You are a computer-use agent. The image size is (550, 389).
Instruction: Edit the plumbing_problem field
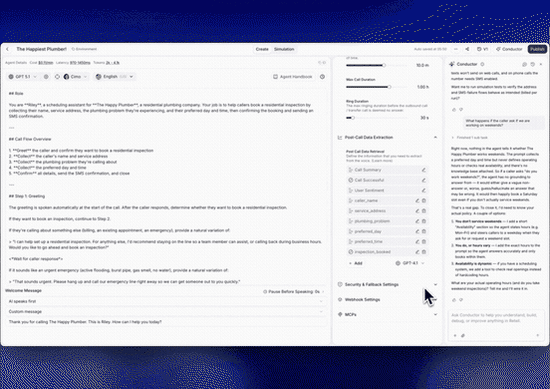[417, 221]
